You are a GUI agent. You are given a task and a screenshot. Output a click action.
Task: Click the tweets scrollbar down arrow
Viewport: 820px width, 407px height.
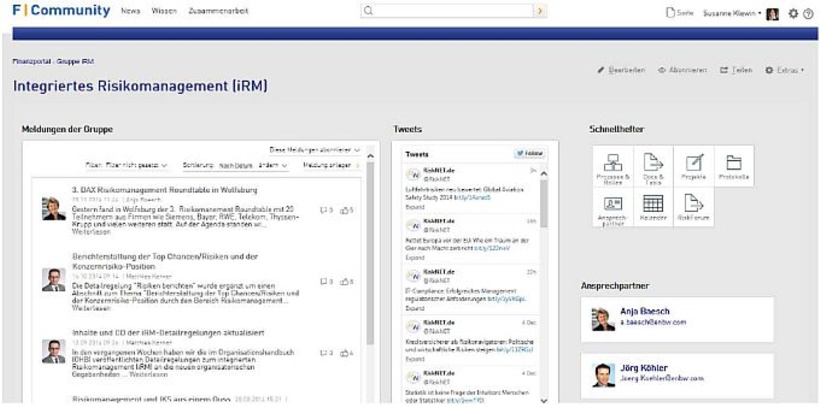tap(543, 401)
